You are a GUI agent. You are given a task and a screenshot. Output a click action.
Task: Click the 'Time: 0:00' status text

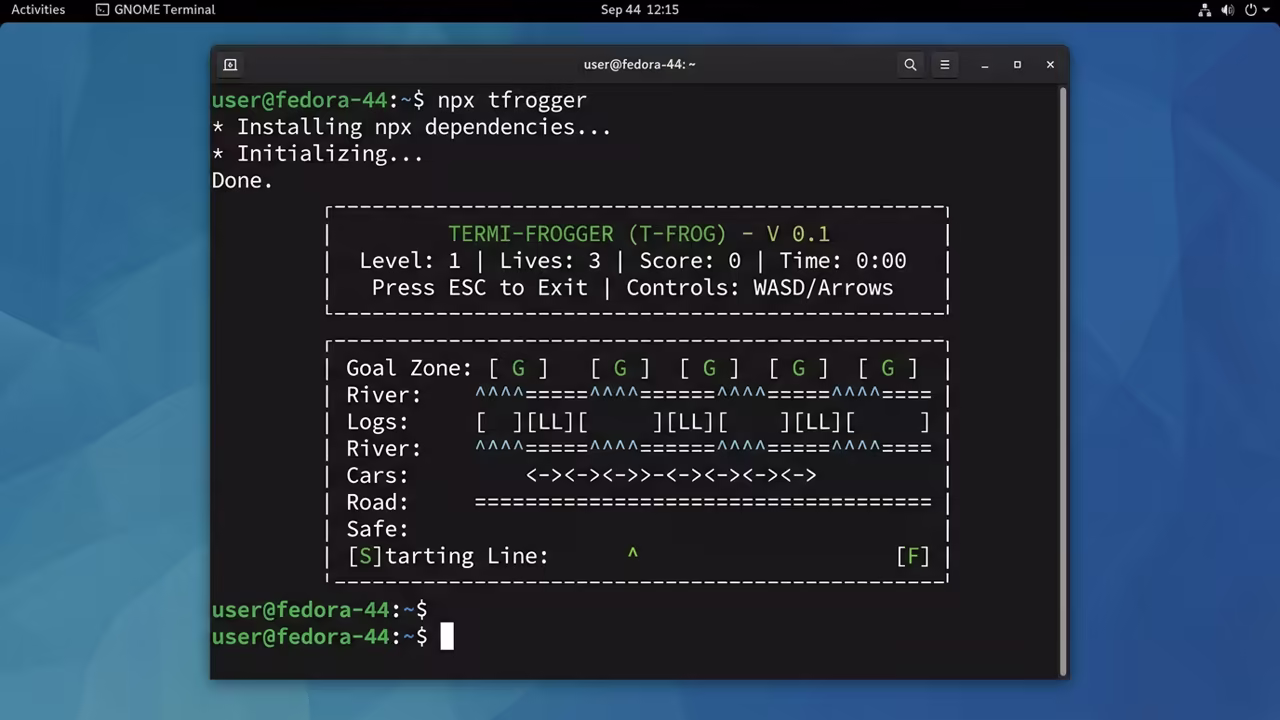tap(843, 261)
